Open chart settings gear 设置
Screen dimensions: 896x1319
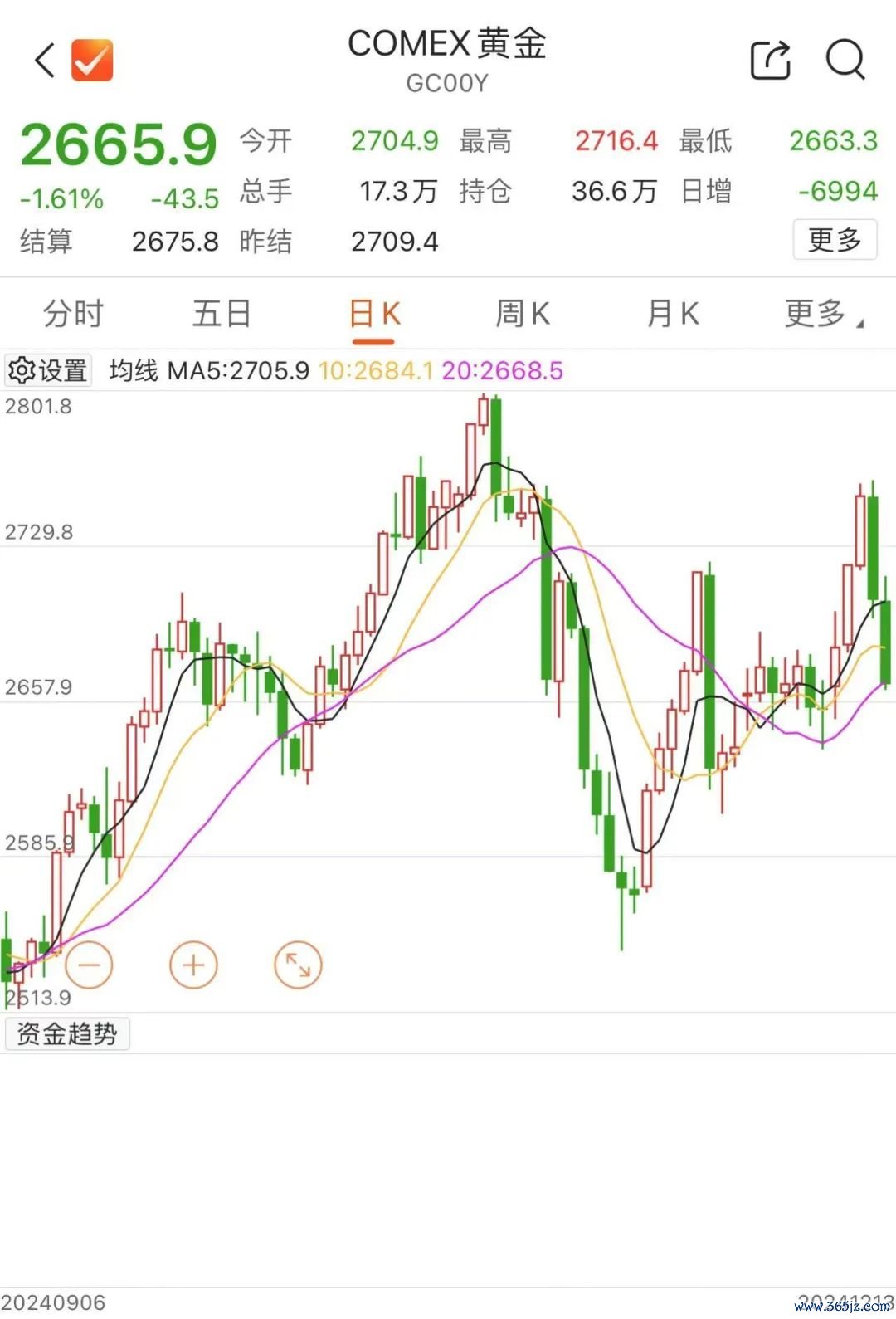coord(48,370)
